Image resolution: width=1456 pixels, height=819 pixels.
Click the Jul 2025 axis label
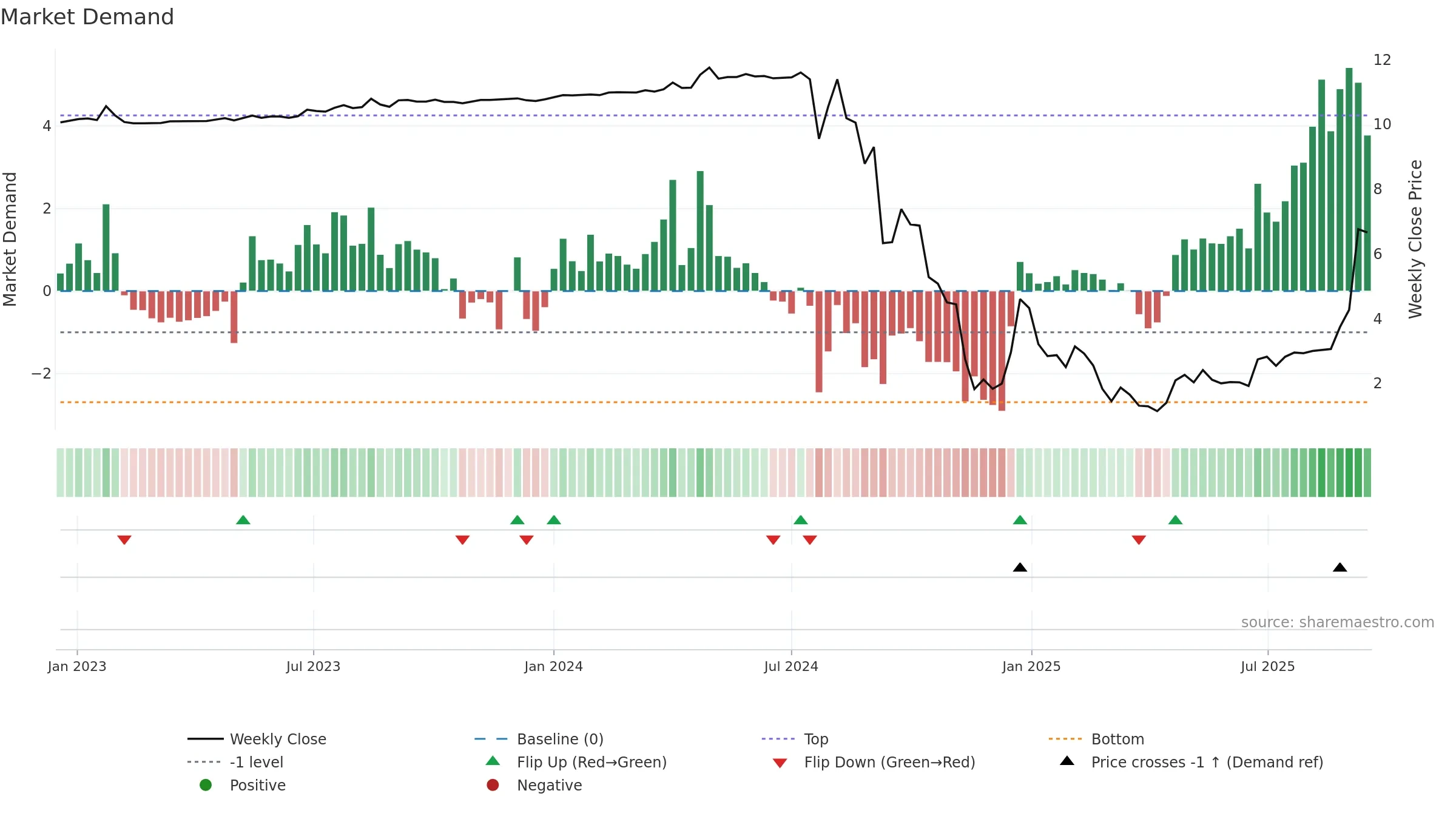[x=1268, y=667]
